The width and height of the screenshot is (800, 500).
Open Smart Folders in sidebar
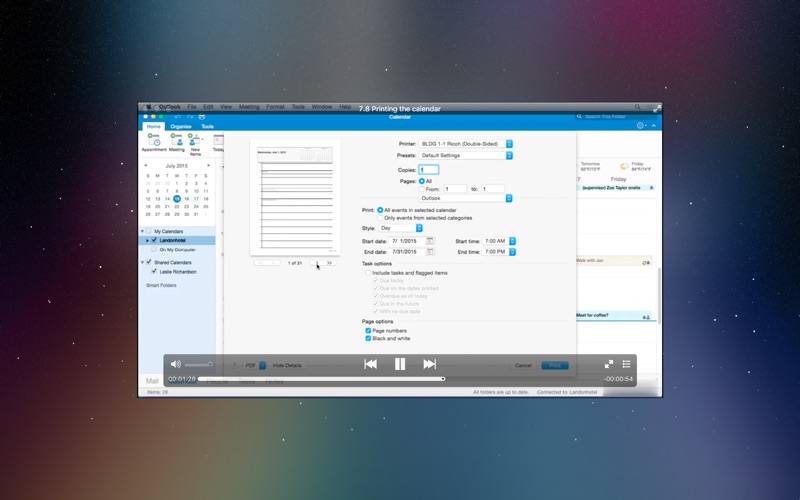[x=161, y=285]
